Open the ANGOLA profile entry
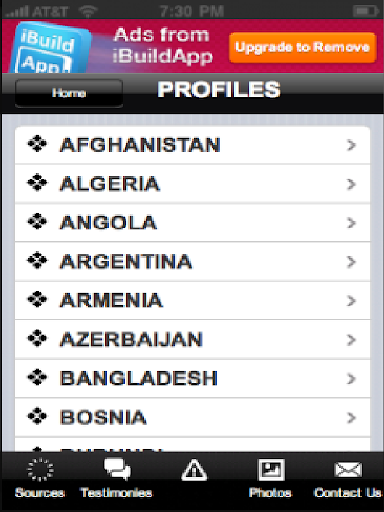 tap(193, 223)
